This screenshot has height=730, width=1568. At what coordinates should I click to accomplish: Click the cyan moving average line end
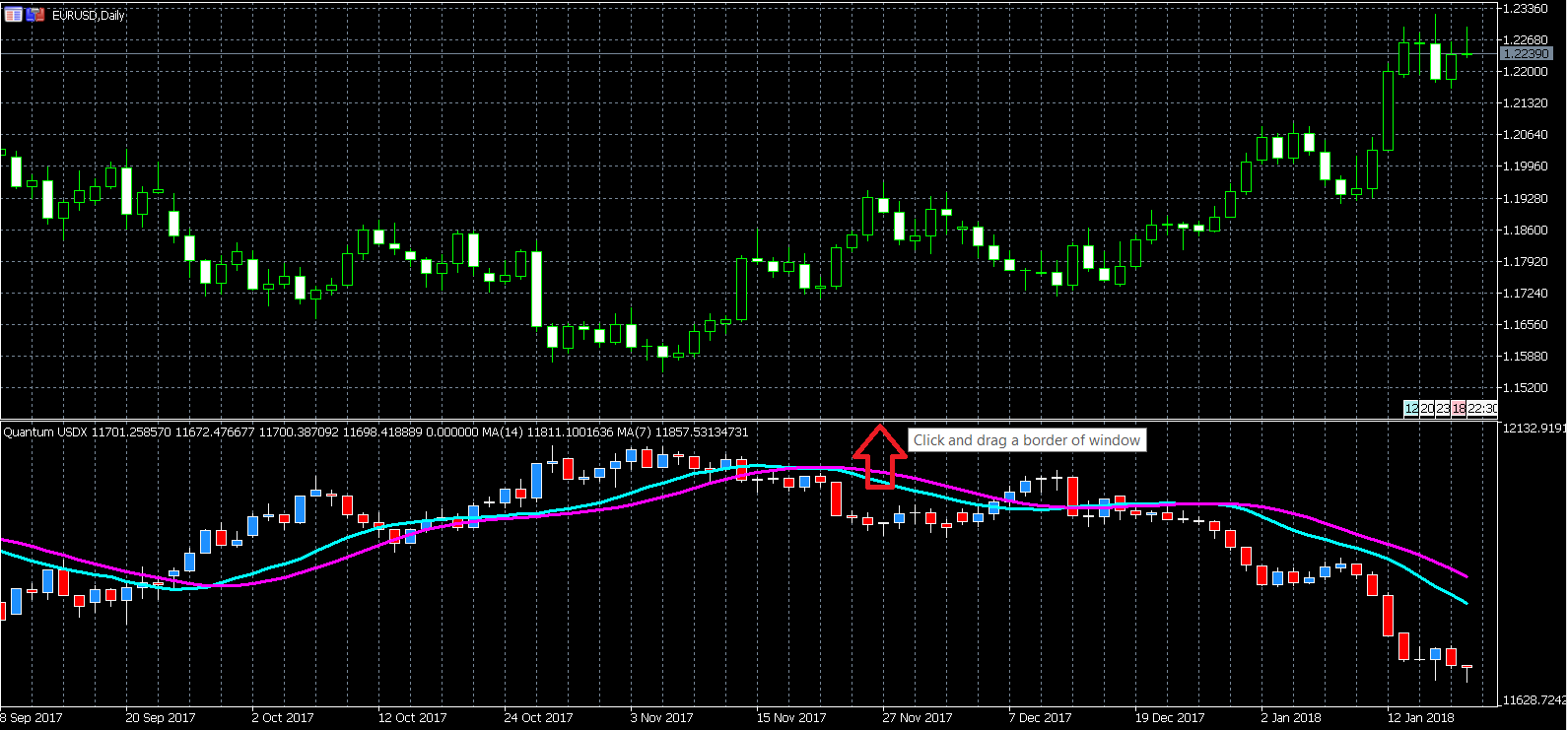(1466, 603)
